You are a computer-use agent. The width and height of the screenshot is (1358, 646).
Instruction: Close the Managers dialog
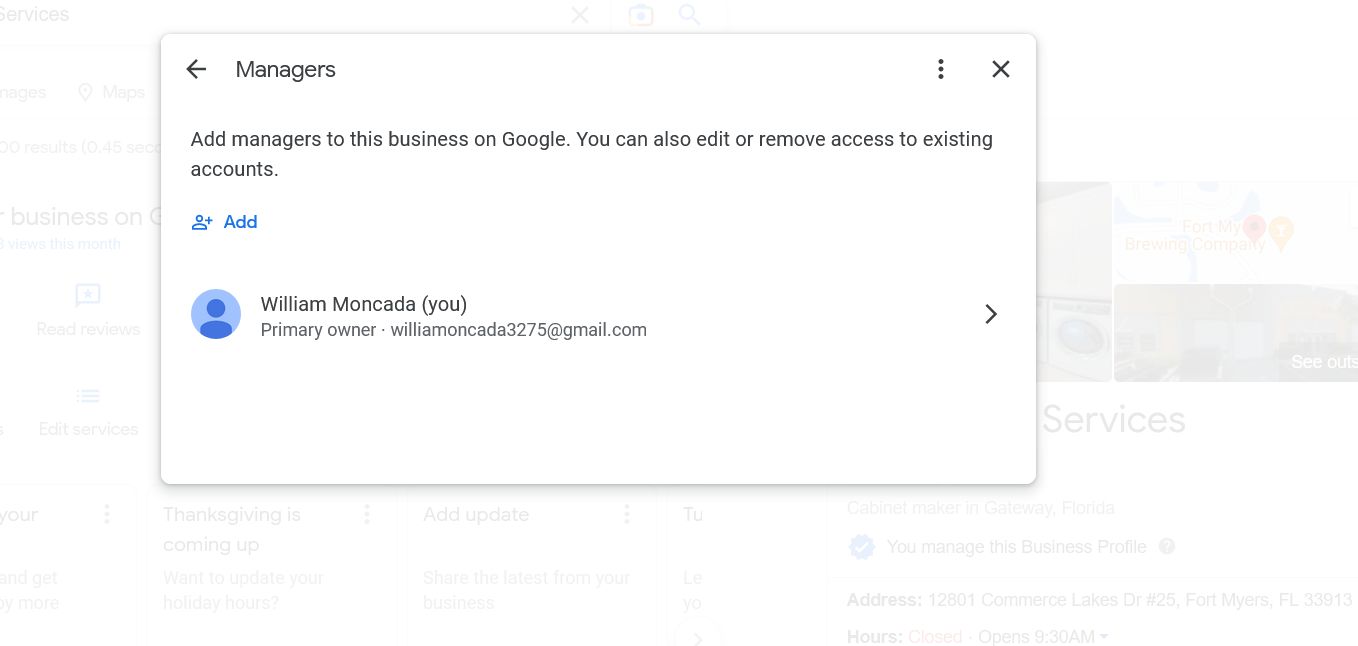pos(1000,69)
